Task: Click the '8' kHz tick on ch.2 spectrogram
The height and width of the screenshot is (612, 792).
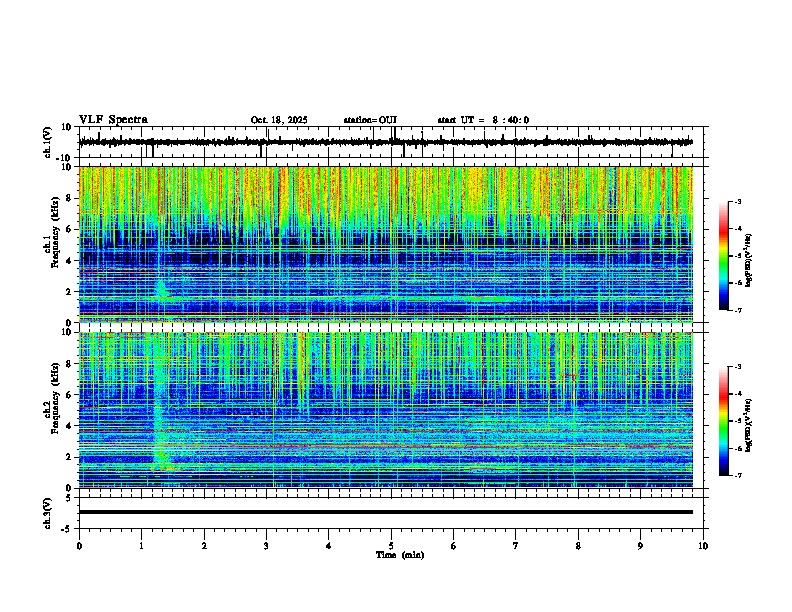Action: (69, 364)
